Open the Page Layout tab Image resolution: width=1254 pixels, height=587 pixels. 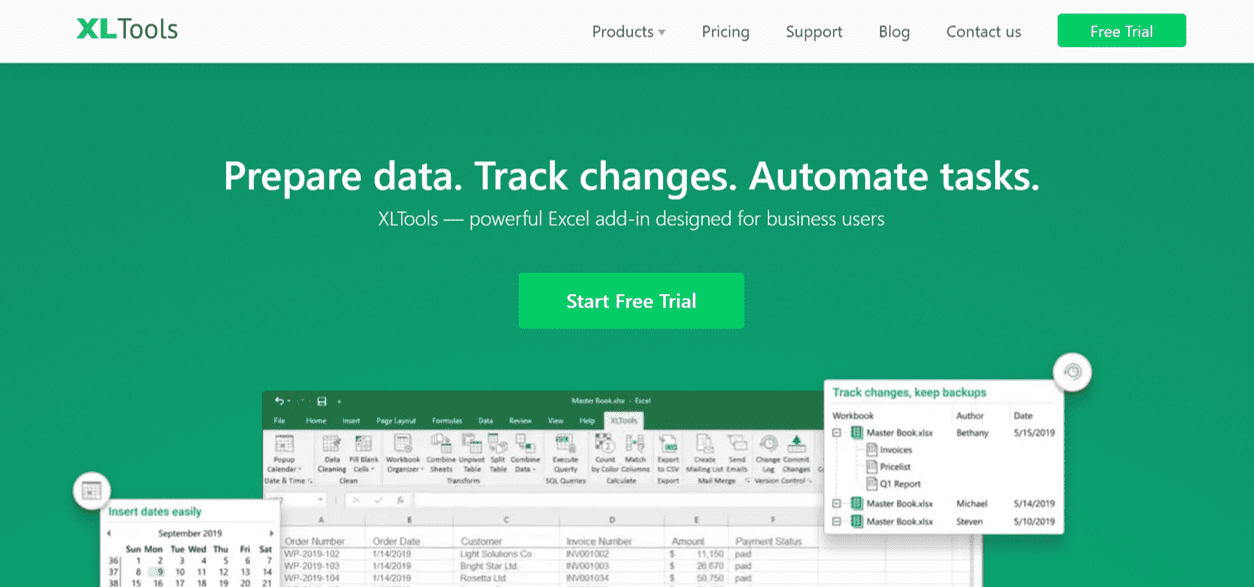click(x=396, y=421)
